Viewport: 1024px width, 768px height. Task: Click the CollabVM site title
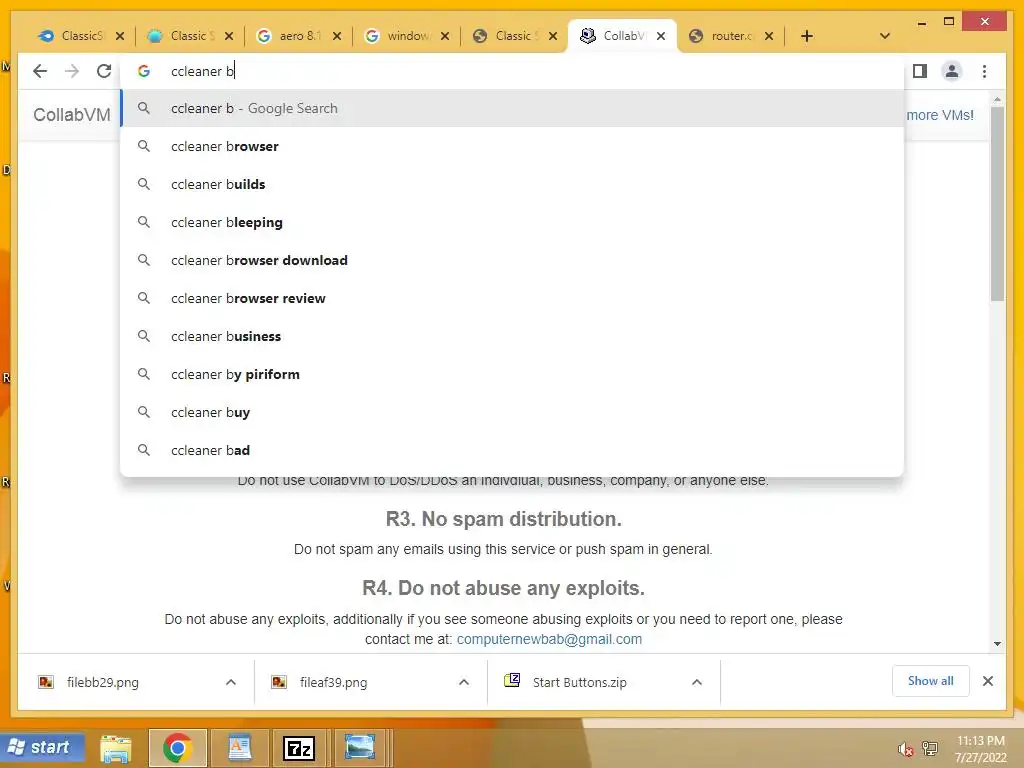point(72,115)
